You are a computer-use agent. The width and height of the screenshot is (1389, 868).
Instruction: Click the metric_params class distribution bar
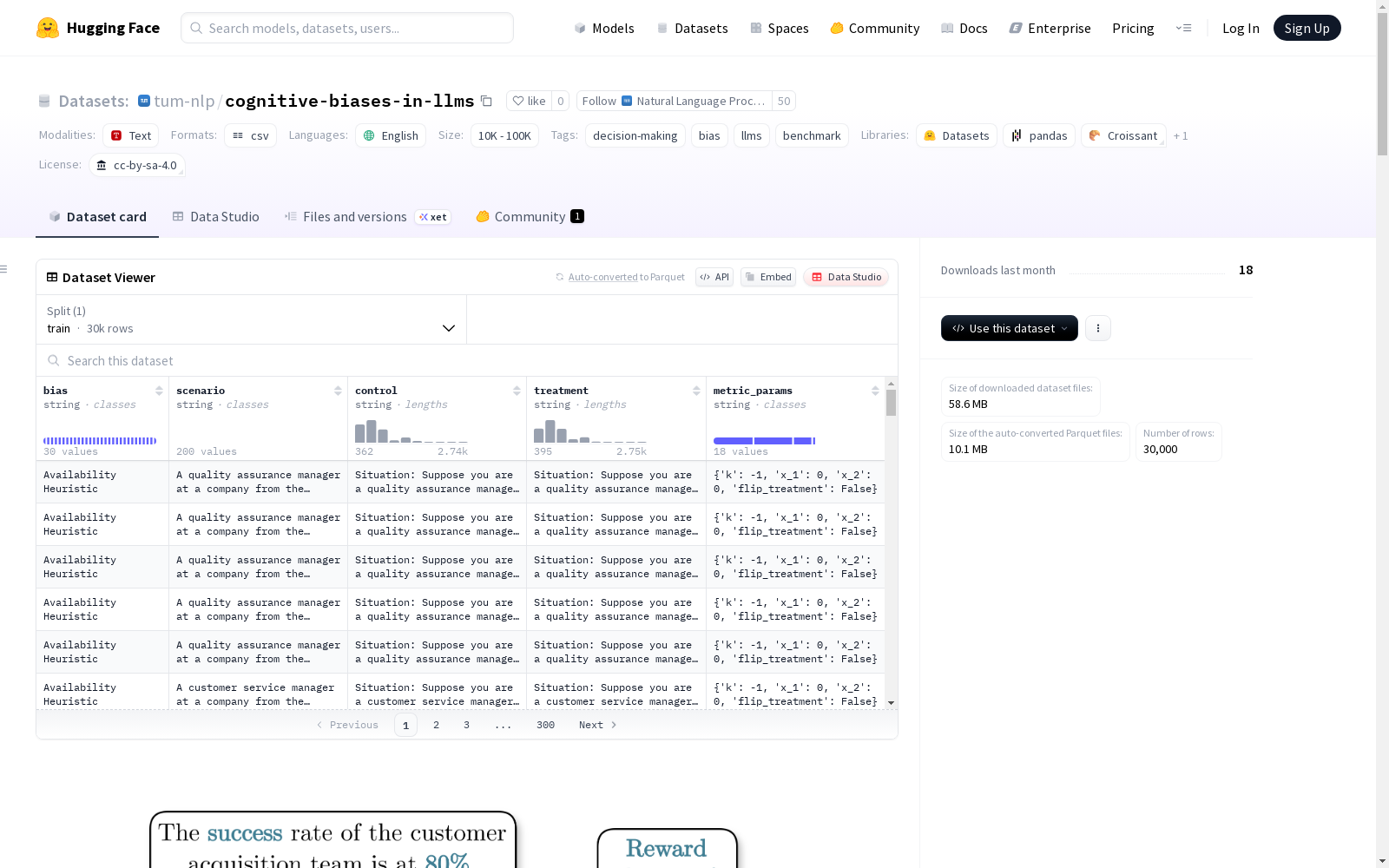(x=765, y=441)
